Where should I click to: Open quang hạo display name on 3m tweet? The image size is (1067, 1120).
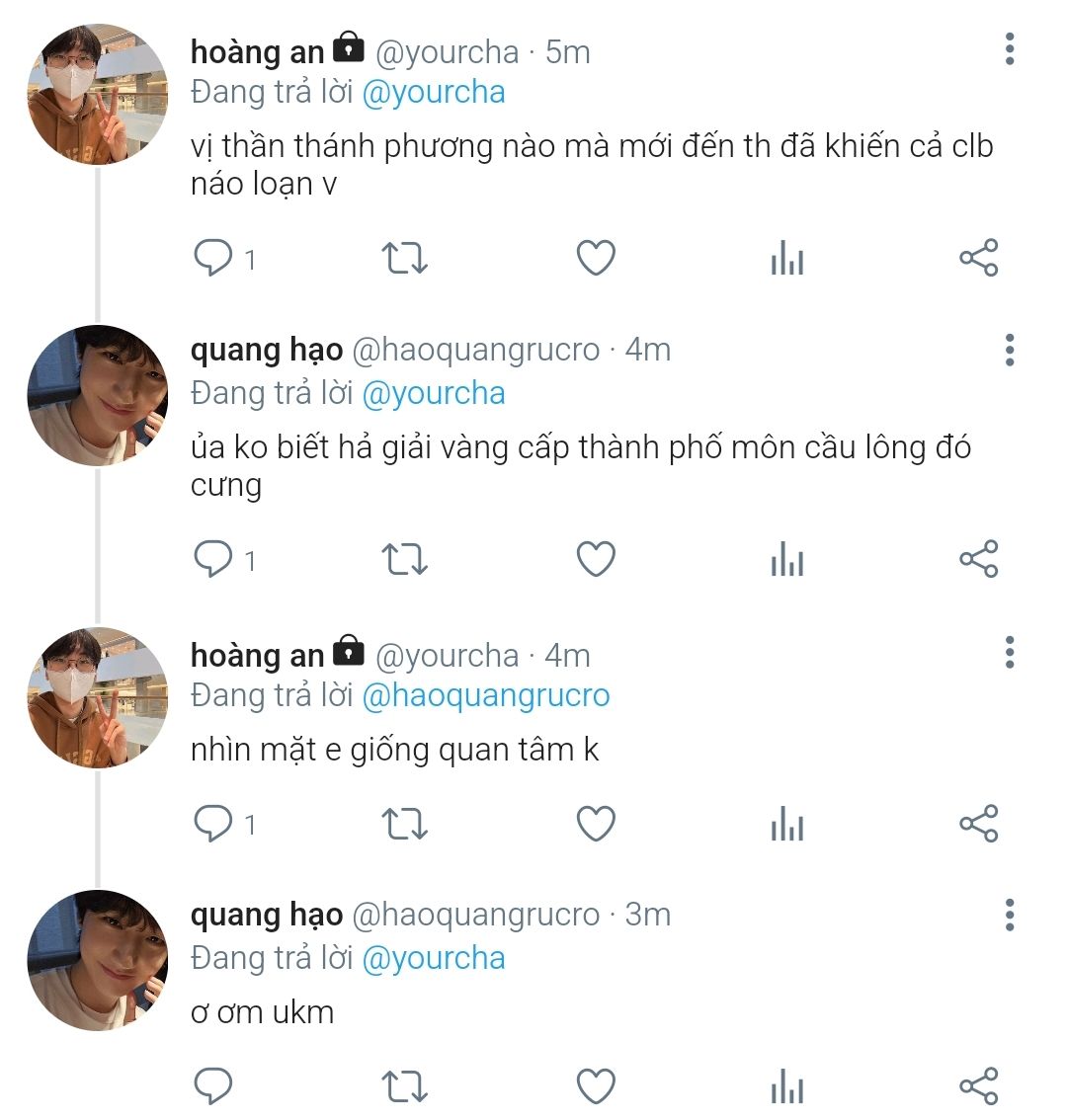[266, 916]
